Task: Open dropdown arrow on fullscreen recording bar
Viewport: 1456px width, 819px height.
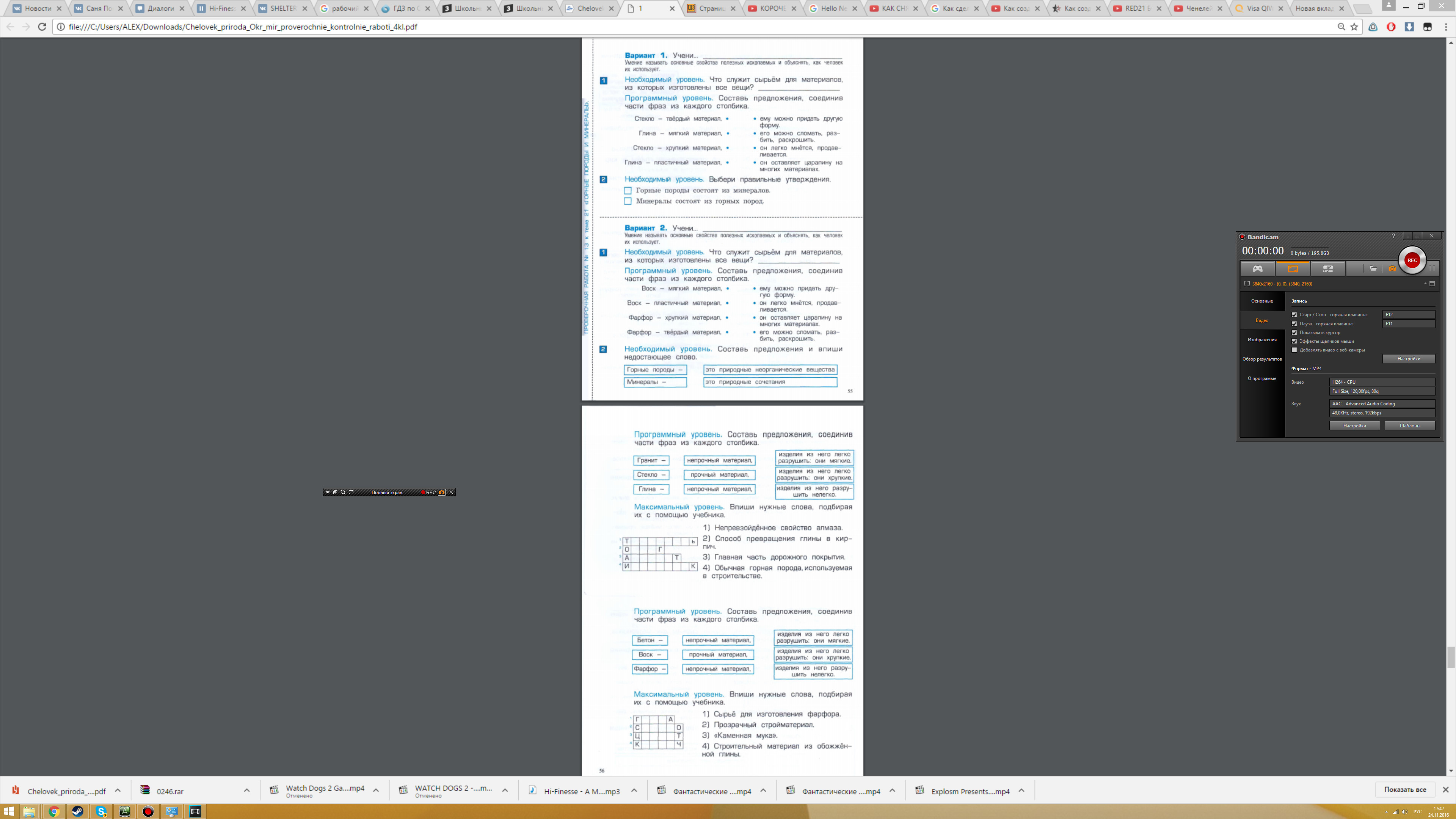Action: coord(327,492)
